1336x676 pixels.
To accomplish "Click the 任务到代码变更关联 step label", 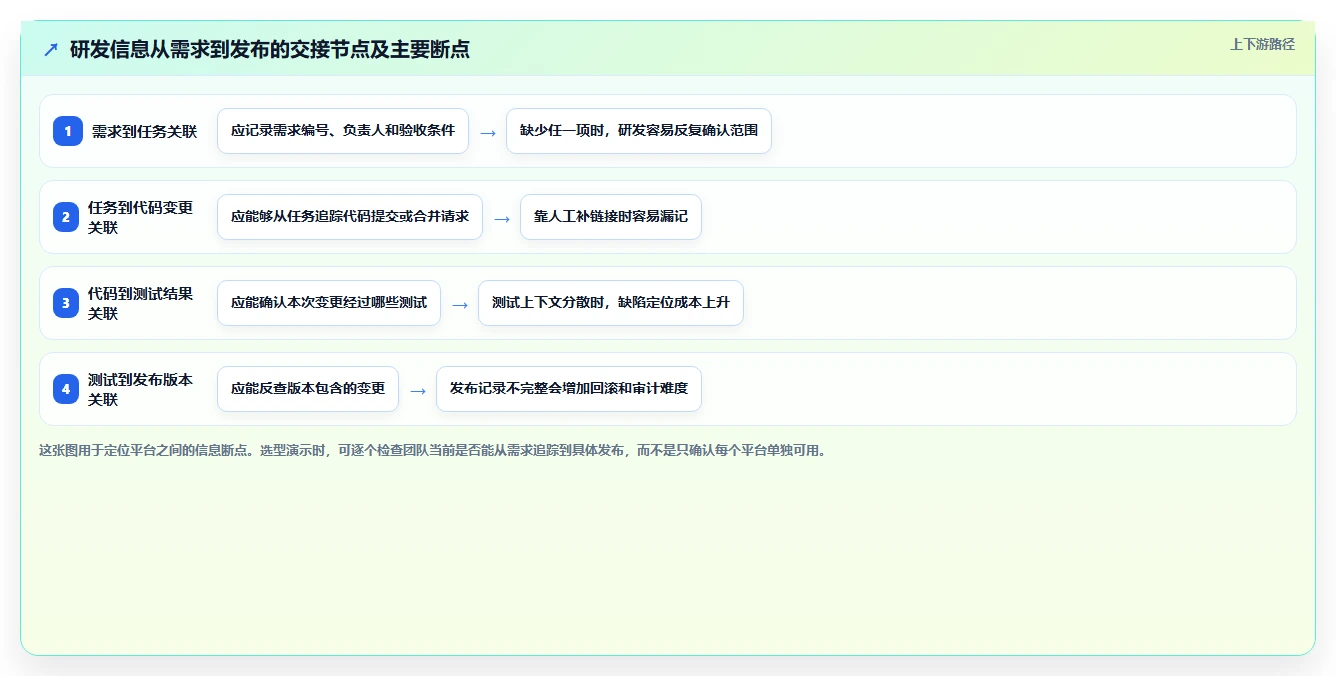I will (141, 217).
